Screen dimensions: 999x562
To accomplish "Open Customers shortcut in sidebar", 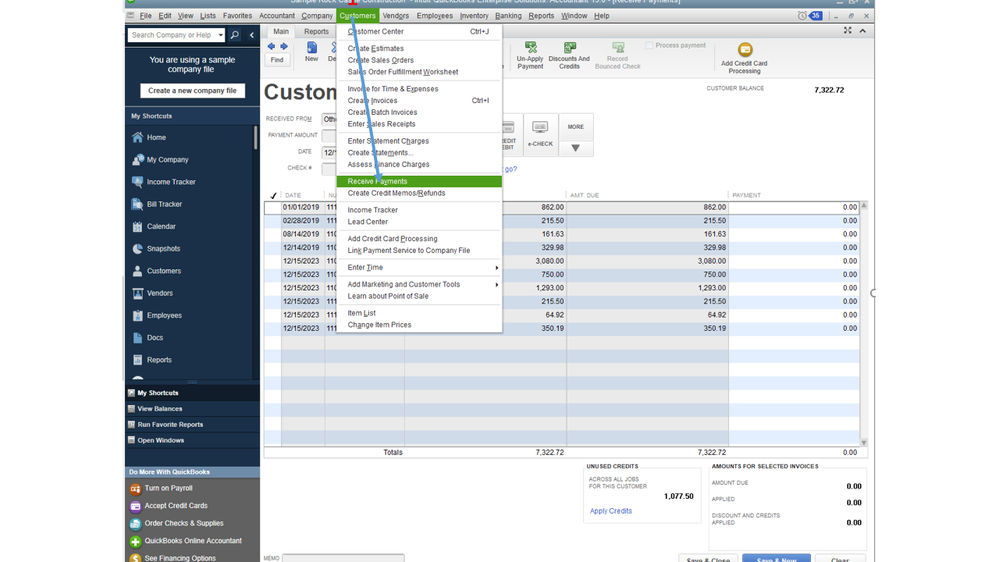I will pos(164,271).
